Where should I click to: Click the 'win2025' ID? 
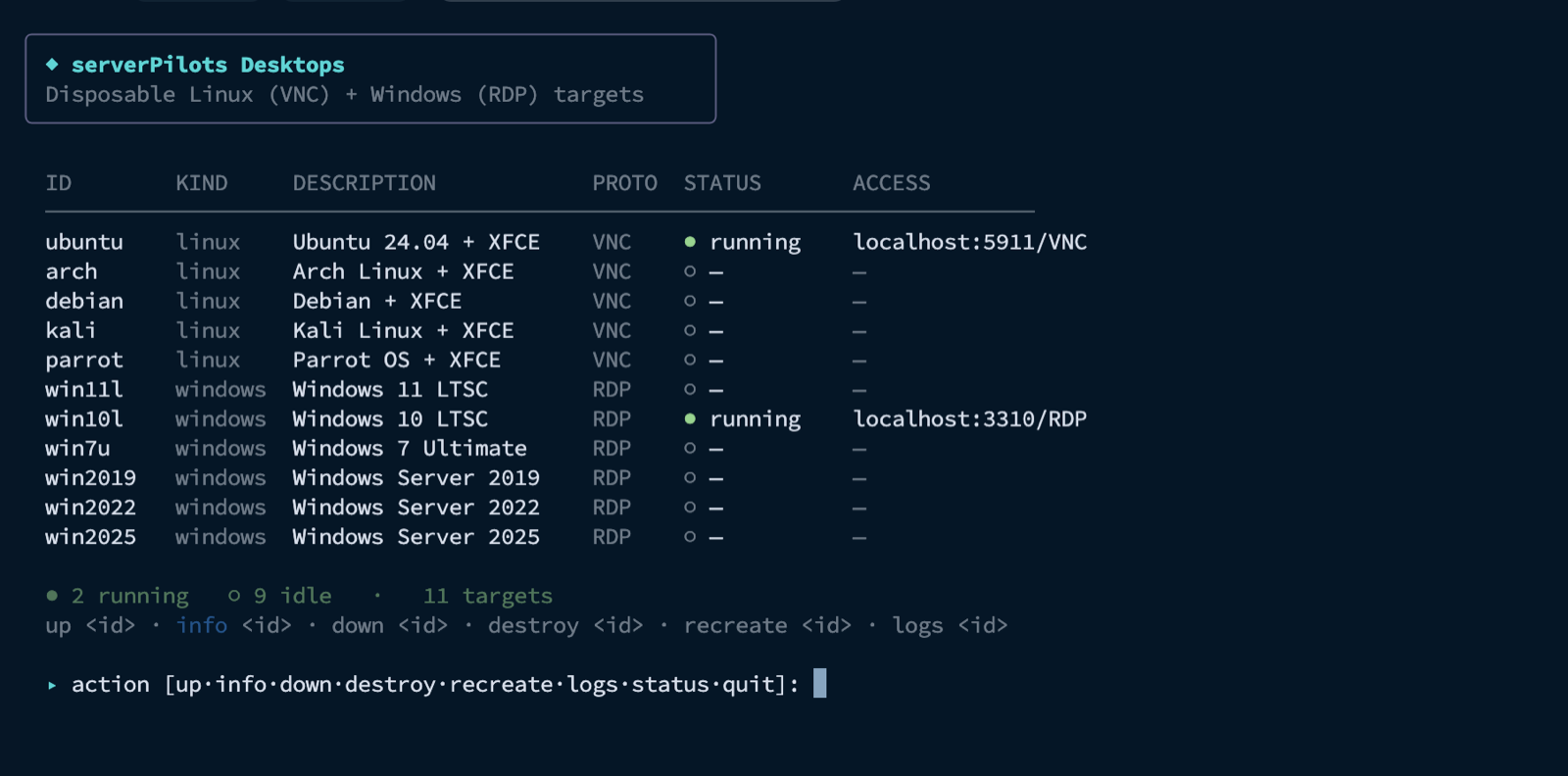[x=90, y=537]
